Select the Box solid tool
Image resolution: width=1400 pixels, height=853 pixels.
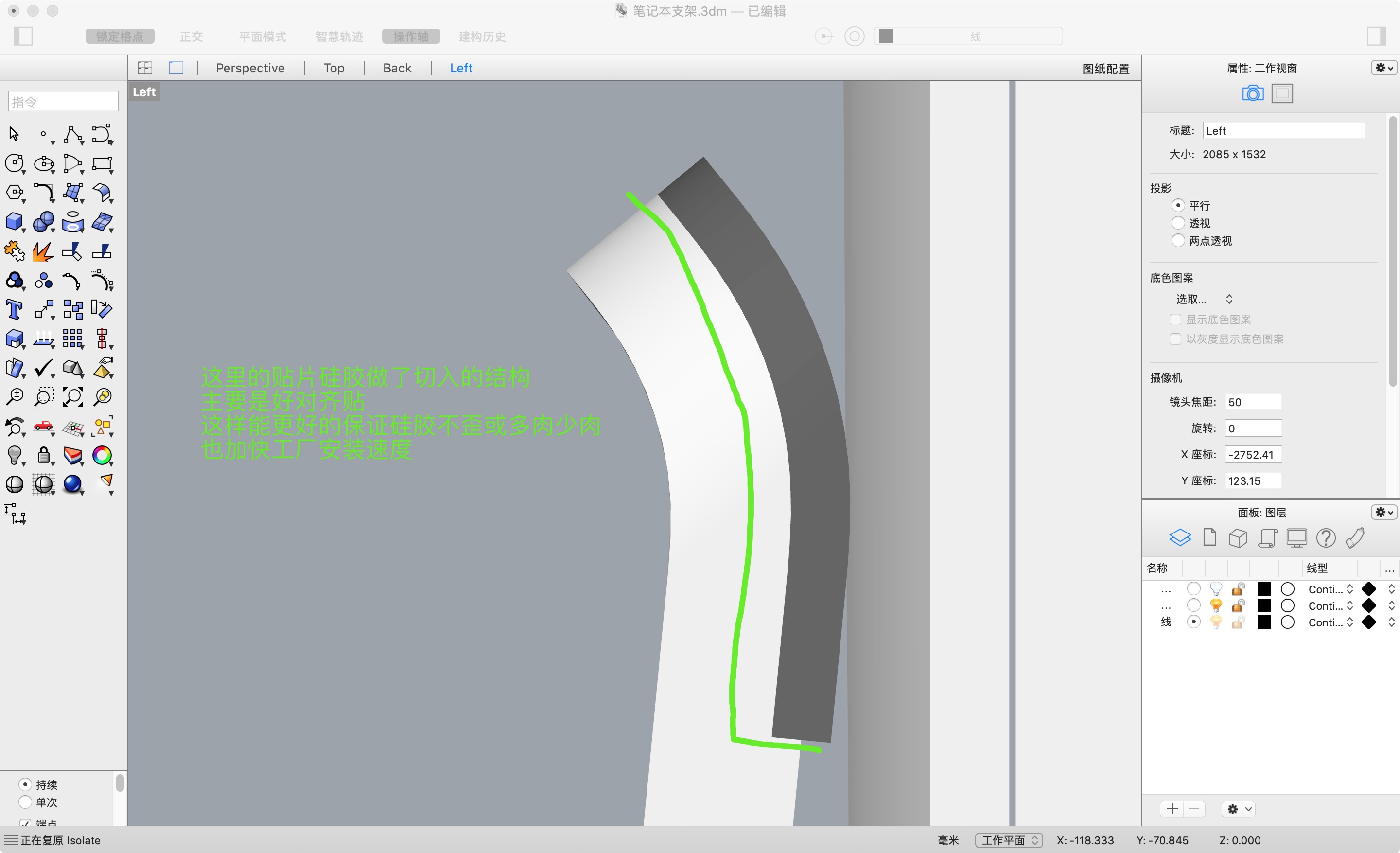(x=14, y=222)
